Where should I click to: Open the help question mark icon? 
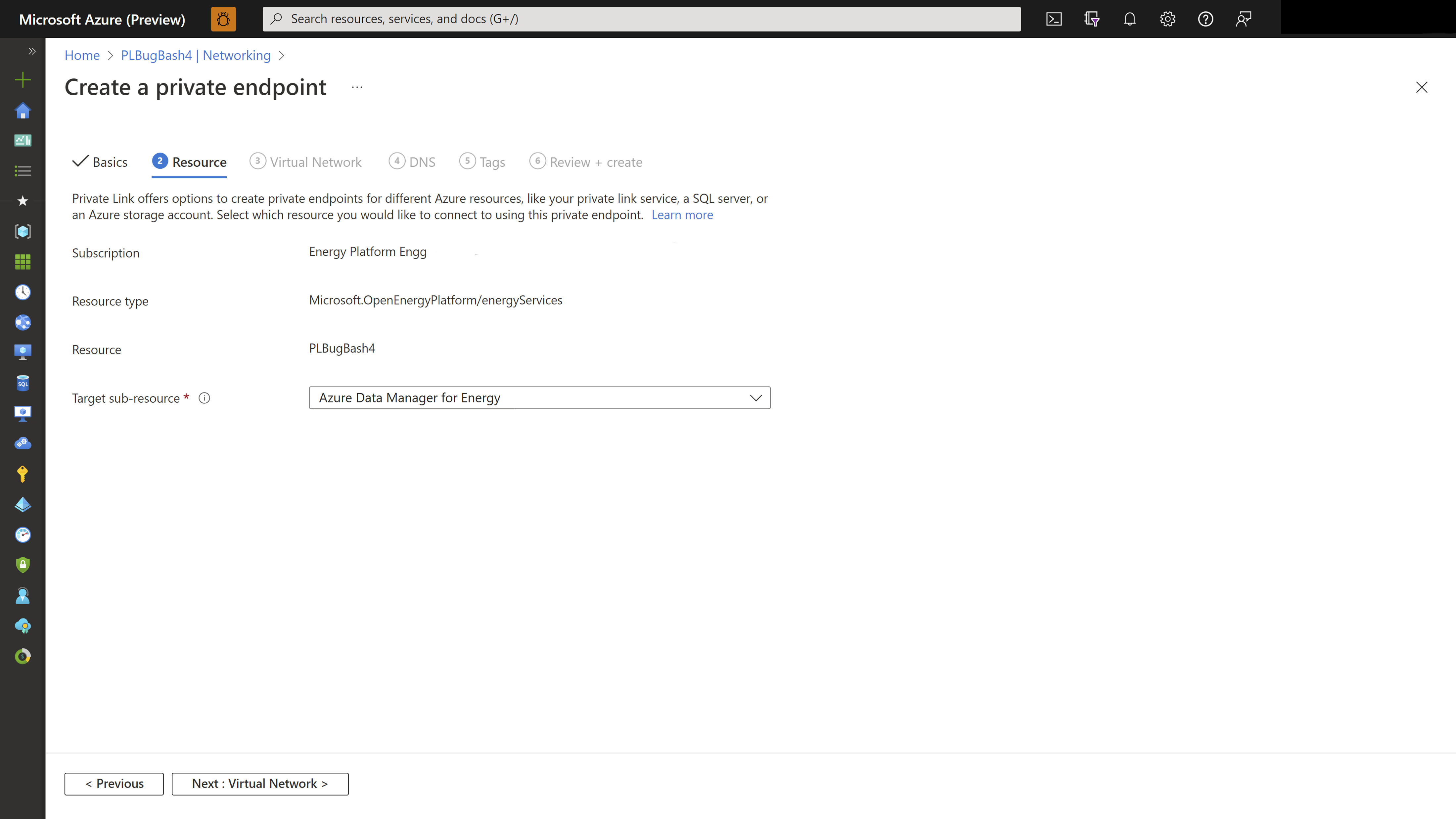pos(1206,19)
